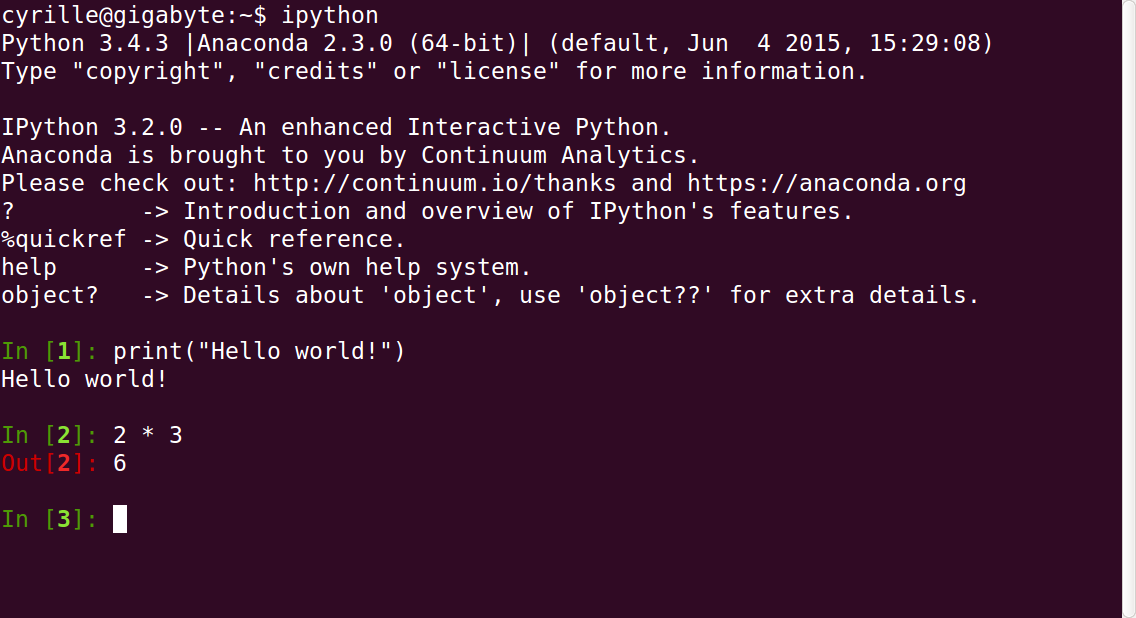Click the 'IPython 3.2.0 -- An enhanced' line
This screenshot has width=1136, height=618.
[x=336, y=128]
